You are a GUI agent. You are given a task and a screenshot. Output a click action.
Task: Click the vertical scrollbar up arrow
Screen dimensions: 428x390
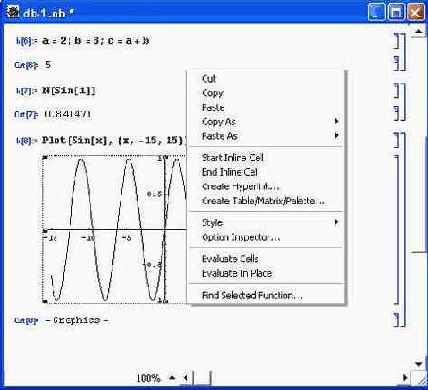(x=419, y=31)
